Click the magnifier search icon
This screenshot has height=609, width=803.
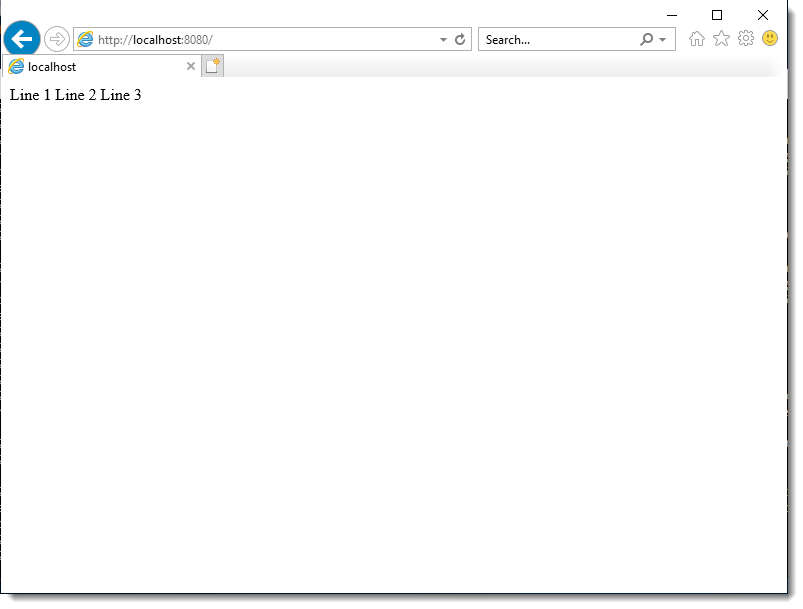[x=646, y=40]
